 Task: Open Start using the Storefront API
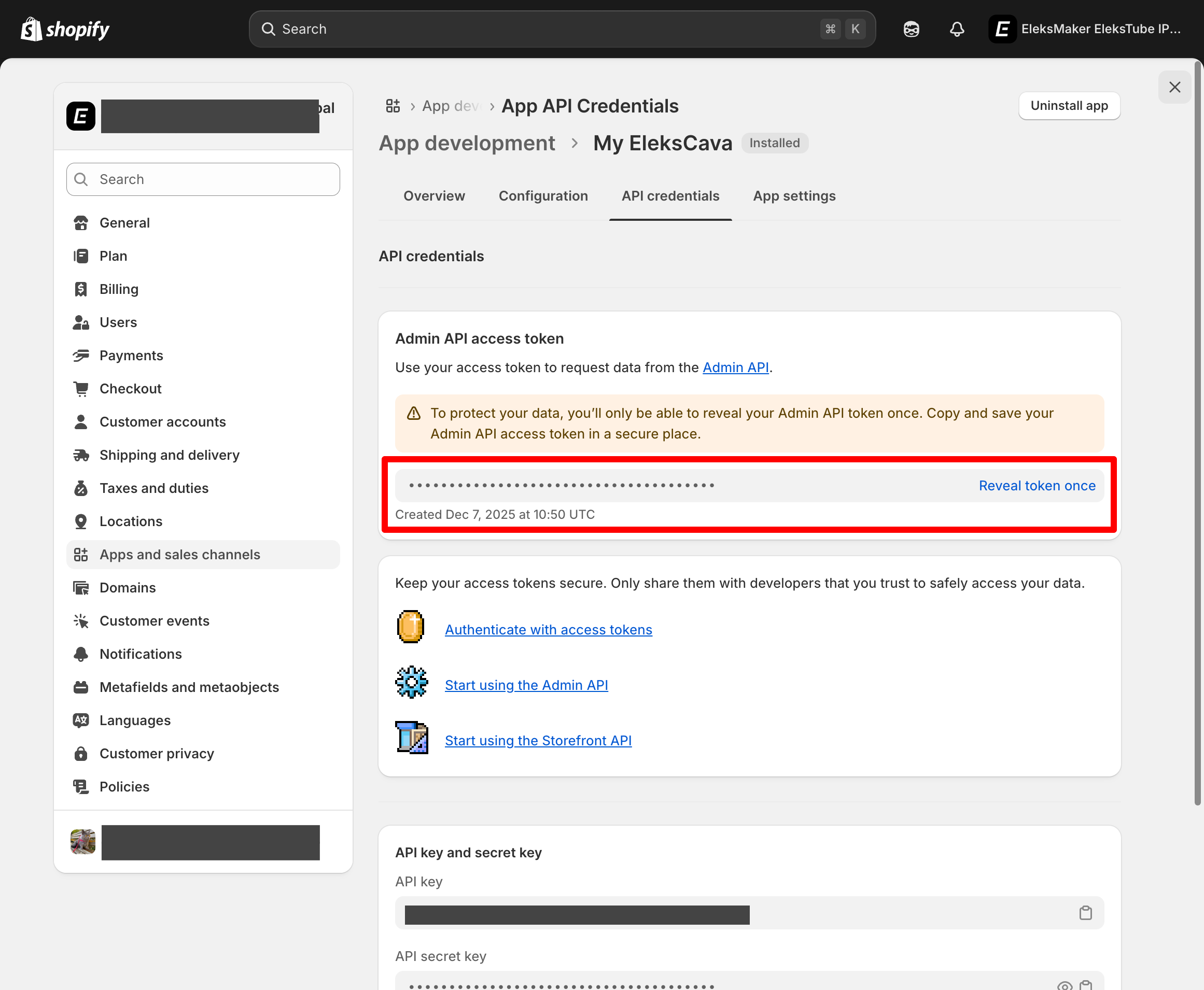tap(538, 740)
